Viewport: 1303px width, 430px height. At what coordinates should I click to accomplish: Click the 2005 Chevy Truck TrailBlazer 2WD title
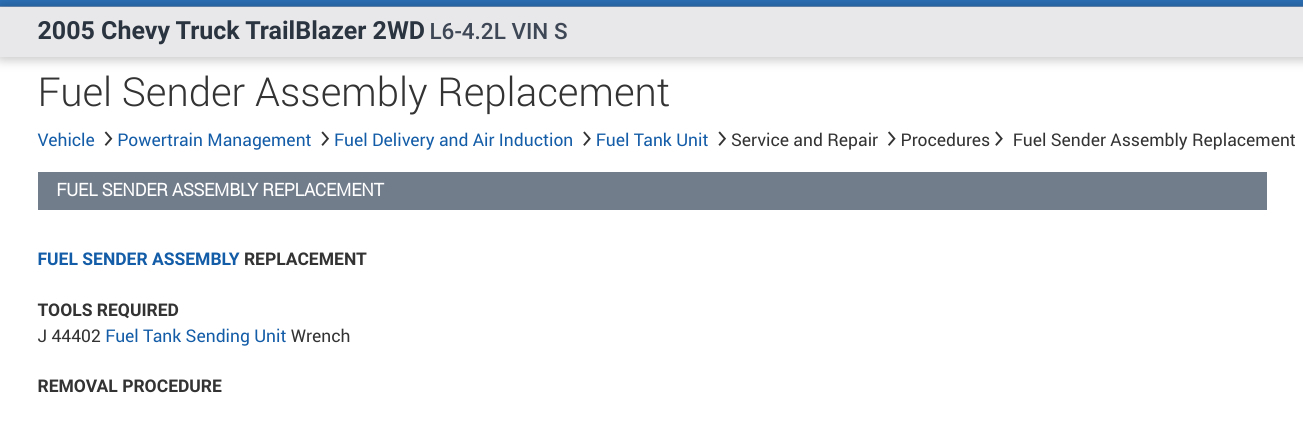coord(231,31)
